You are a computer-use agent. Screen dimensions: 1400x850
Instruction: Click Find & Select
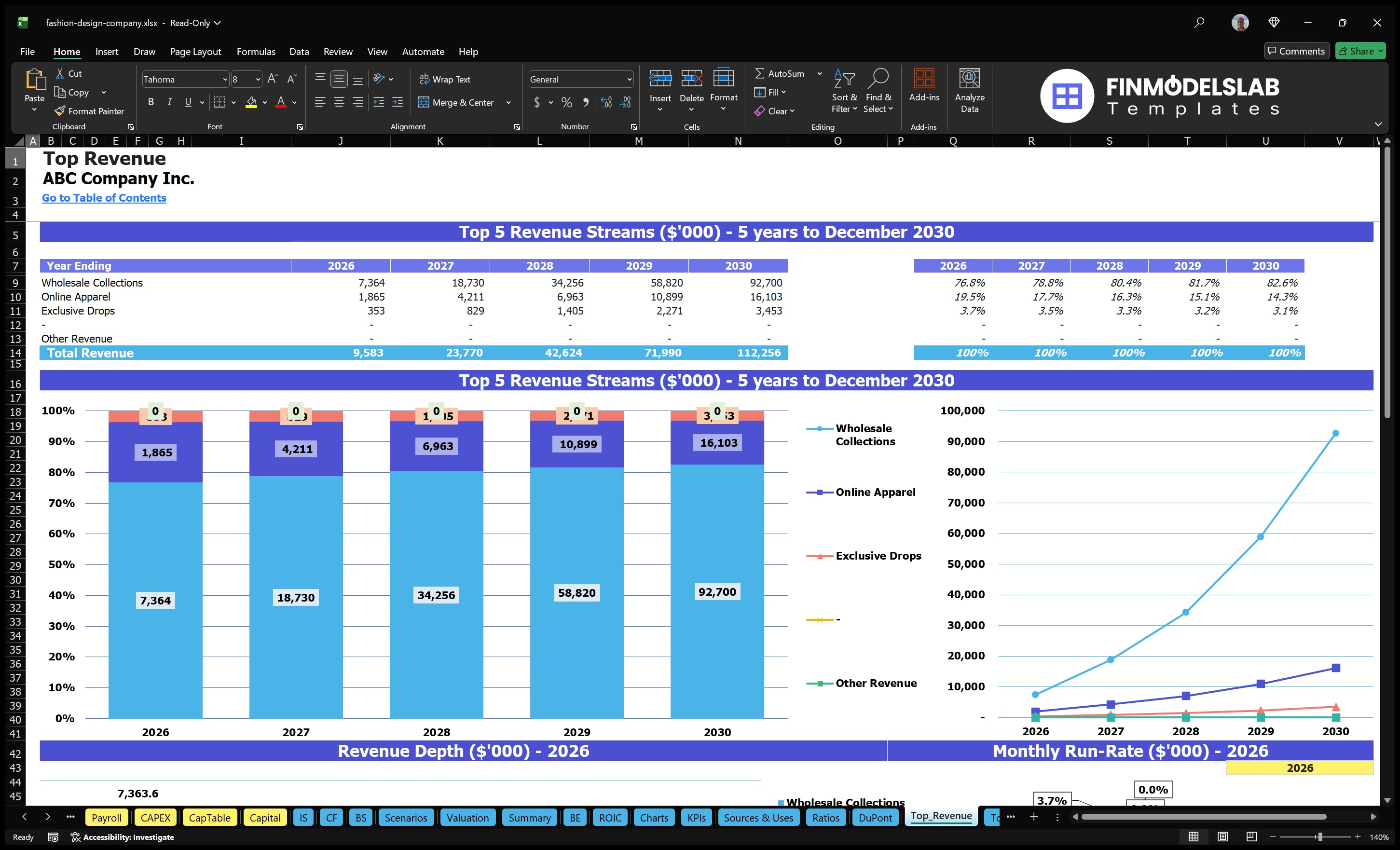(x=878, y=91)
